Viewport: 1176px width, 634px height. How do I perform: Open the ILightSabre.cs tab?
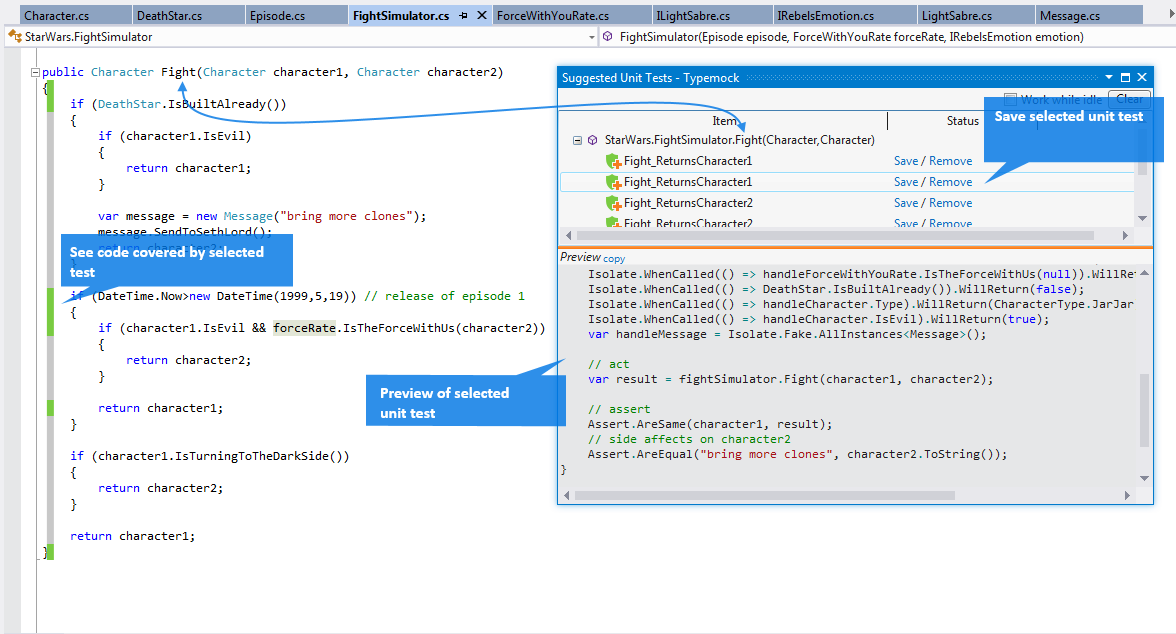pyautogui.click(x=692, y=16)
